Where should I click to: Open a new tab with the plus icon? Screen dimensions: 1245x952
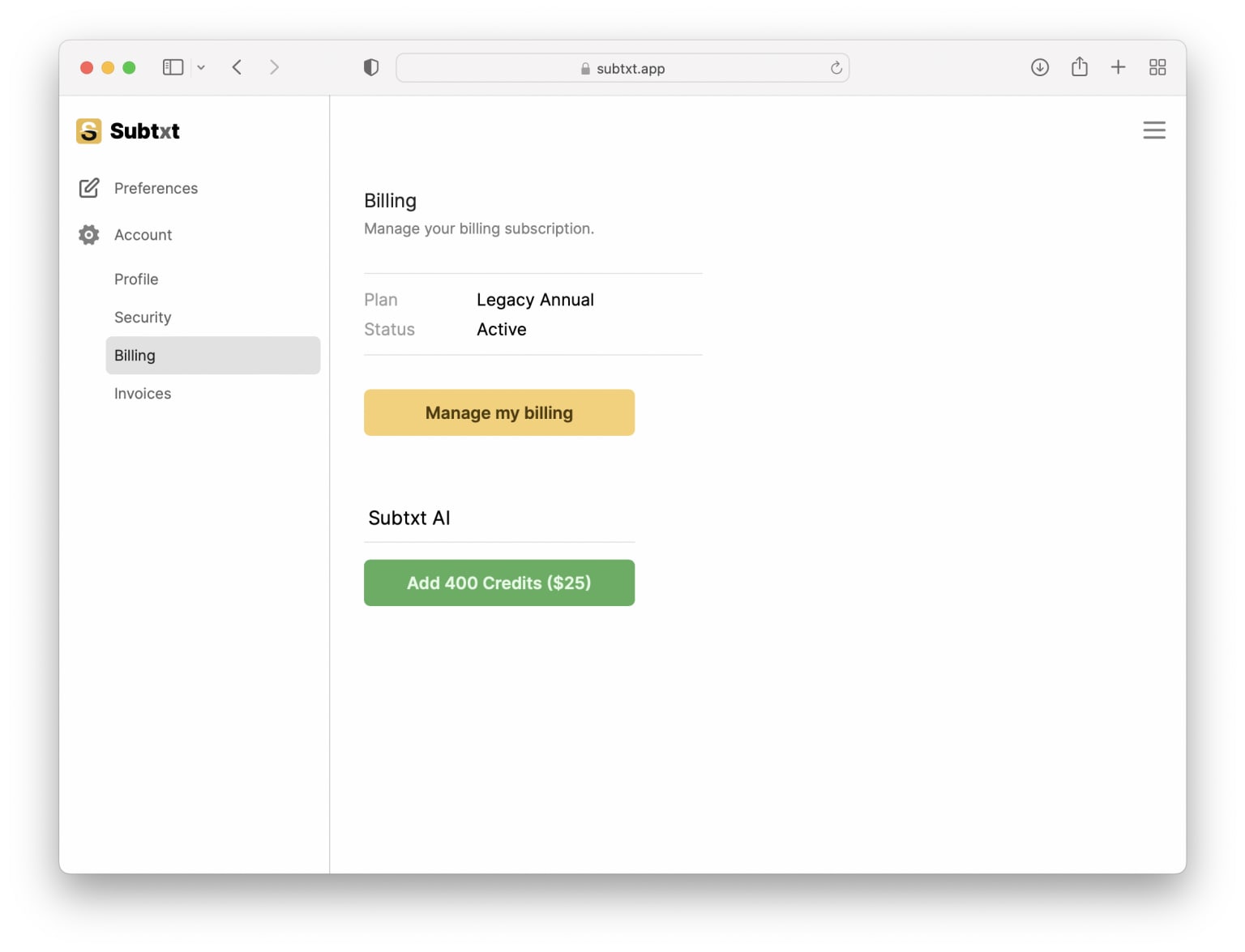(1118, 67)
